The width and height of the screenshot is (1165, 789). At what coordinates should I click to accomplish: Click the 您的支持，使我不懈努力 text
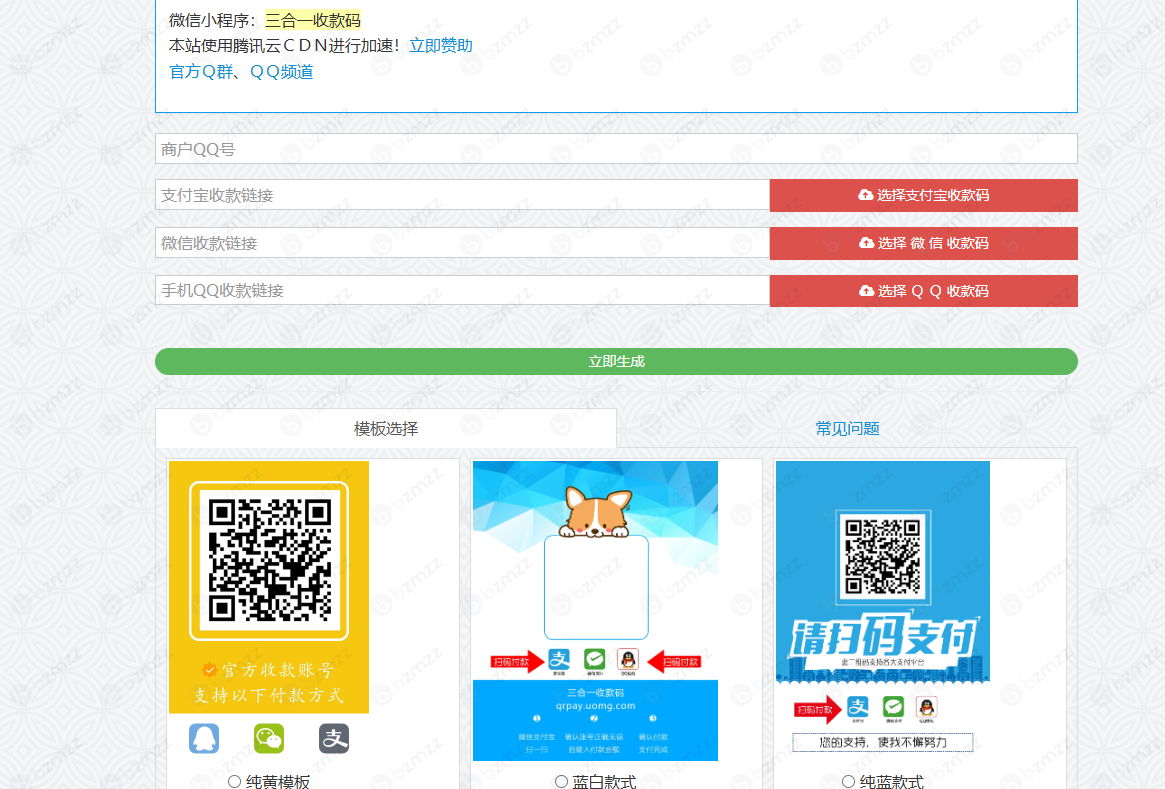pos(883,742)
